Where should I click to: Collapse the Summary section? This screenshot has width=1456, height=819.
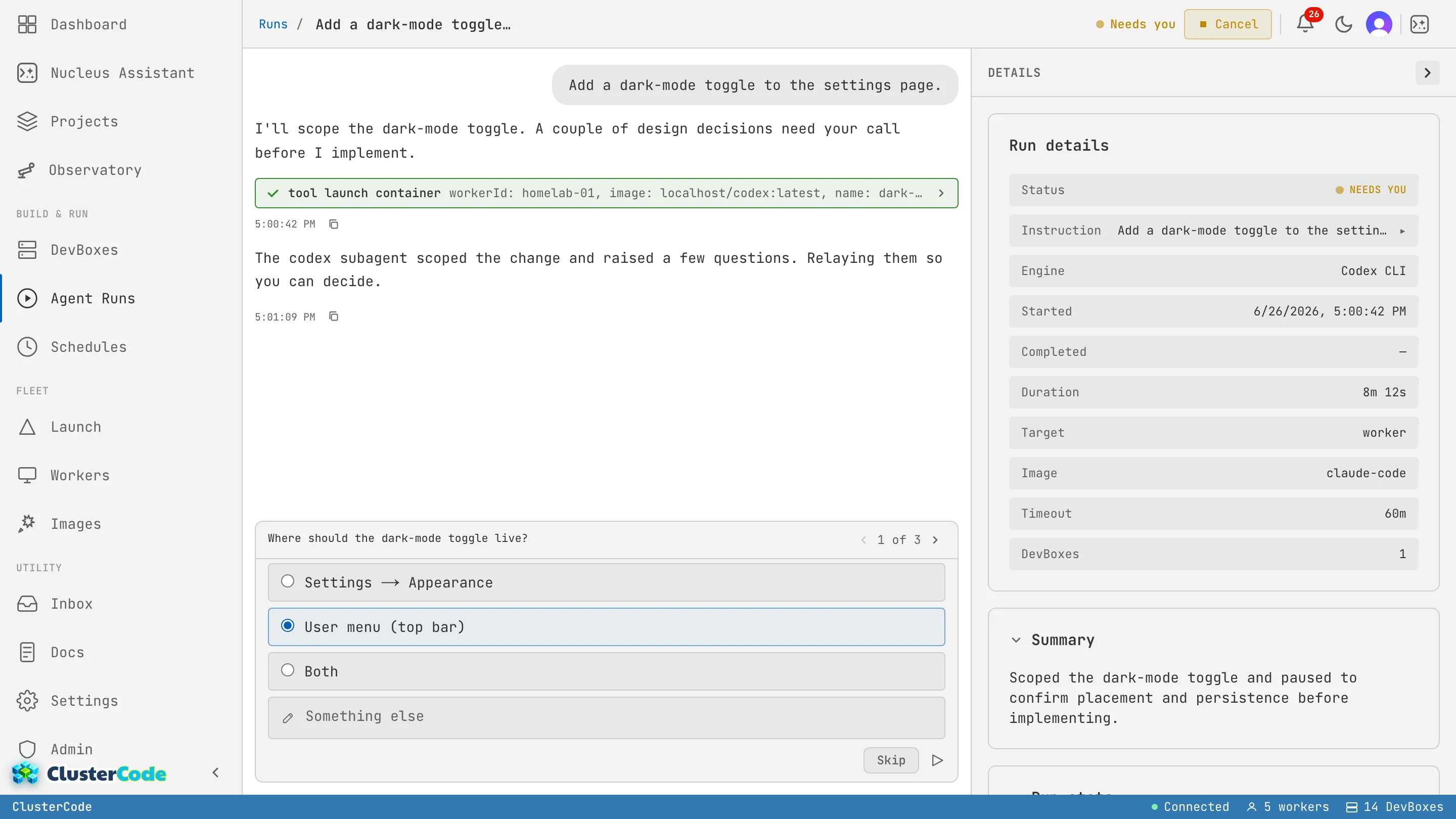tap(1016, 640)
